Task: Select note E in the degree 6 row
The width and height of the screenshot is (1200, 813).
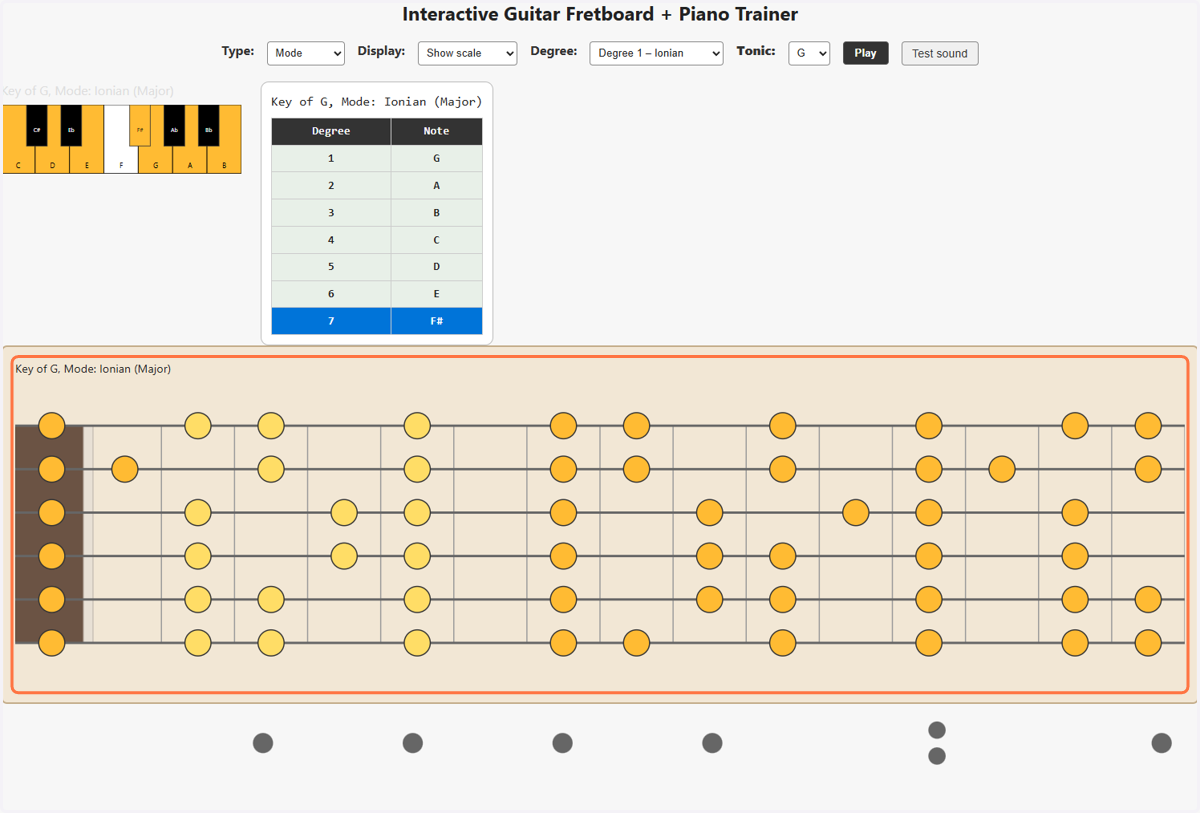Action: click(x=437, y=294)
